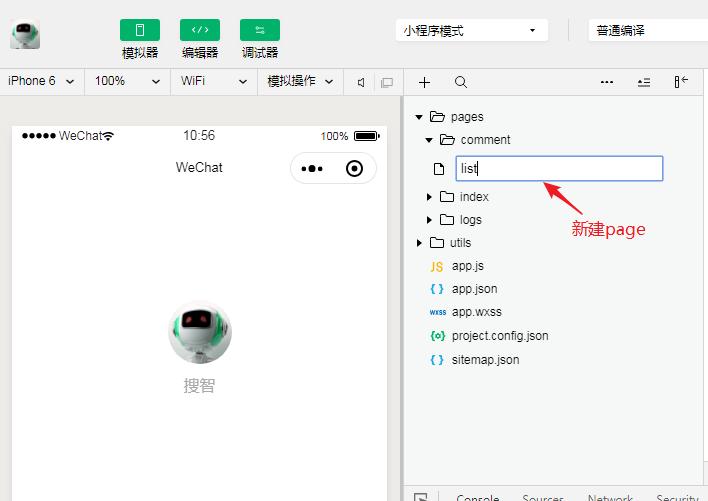Click the hide file panel icon
The image size is (708, 501).
point(681,82)
